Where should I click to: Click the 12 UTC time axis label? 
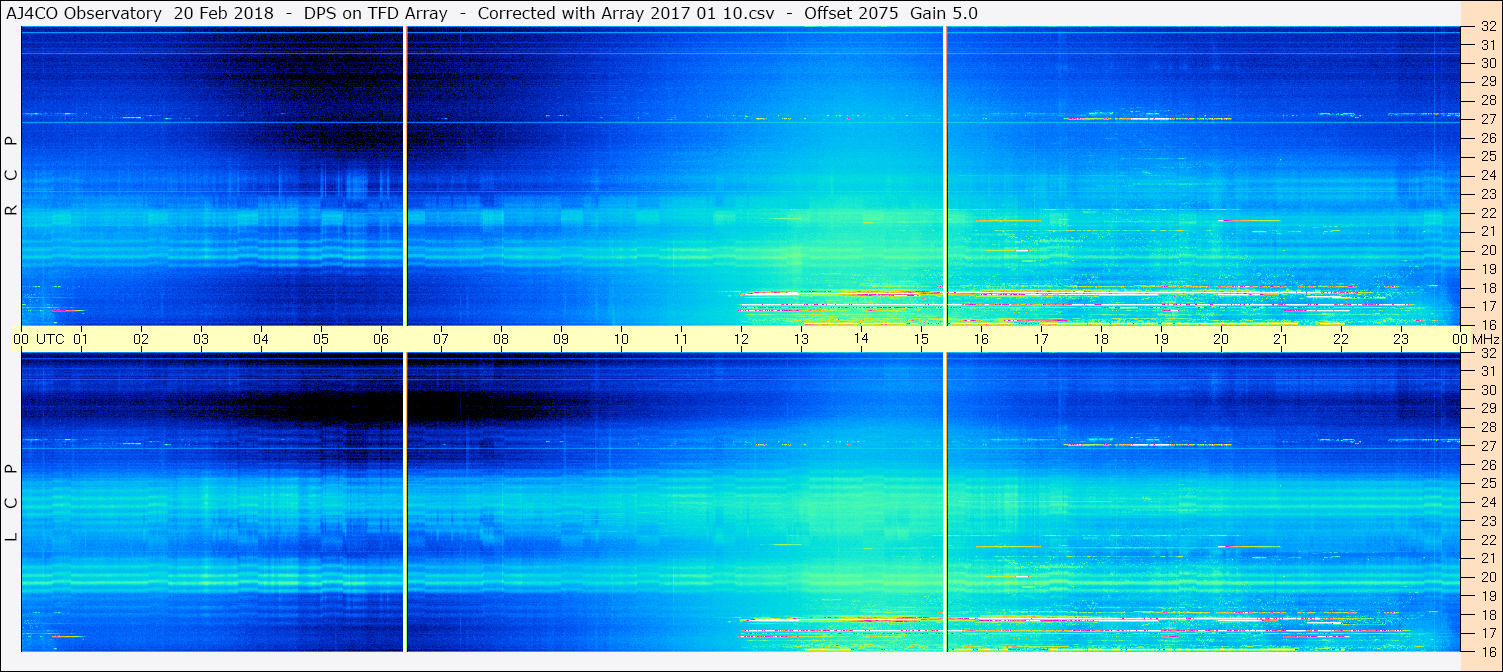[741, 339]
